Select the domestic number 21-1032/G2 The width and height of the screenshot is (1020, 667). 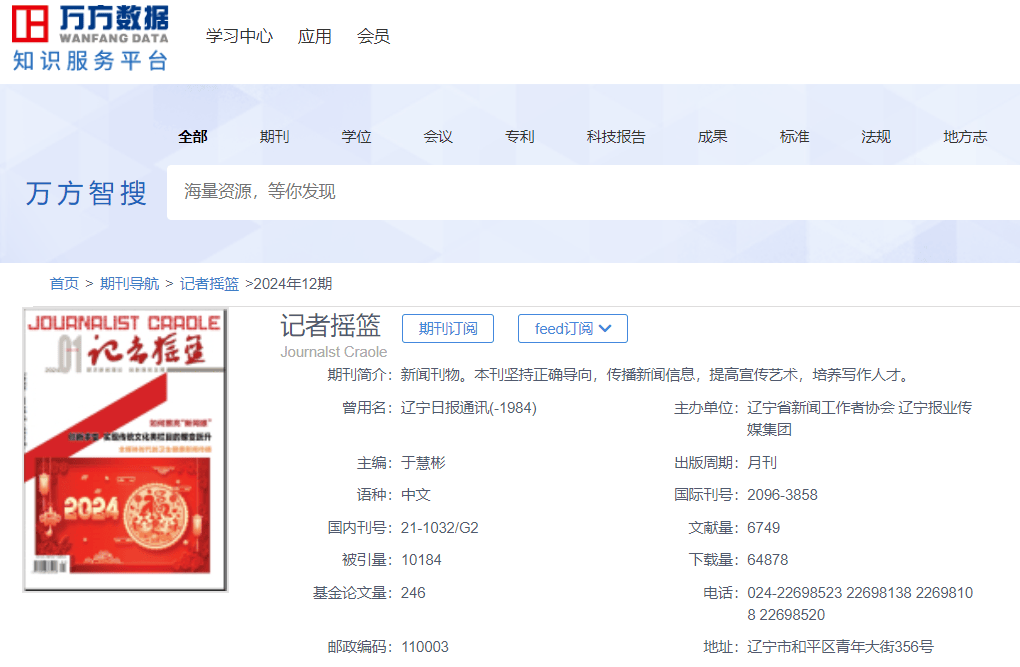click(440, 528)
